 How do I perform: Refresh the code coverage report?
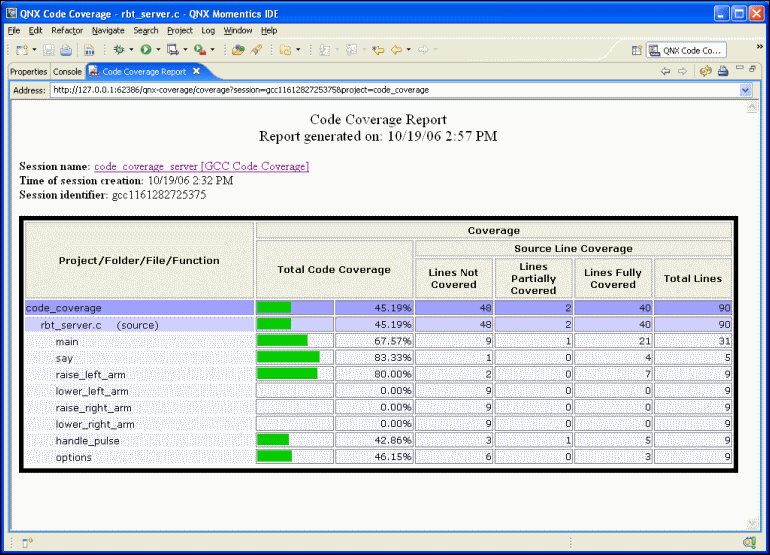(x=705, y=71)
